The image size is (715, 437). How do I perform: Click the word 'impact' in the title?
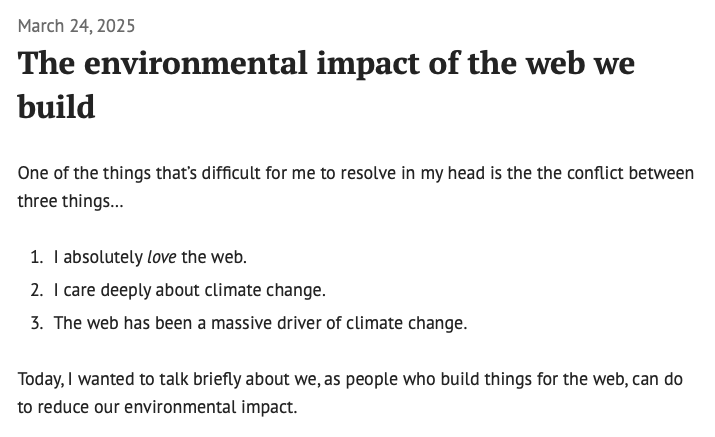[x=368, y=63]
